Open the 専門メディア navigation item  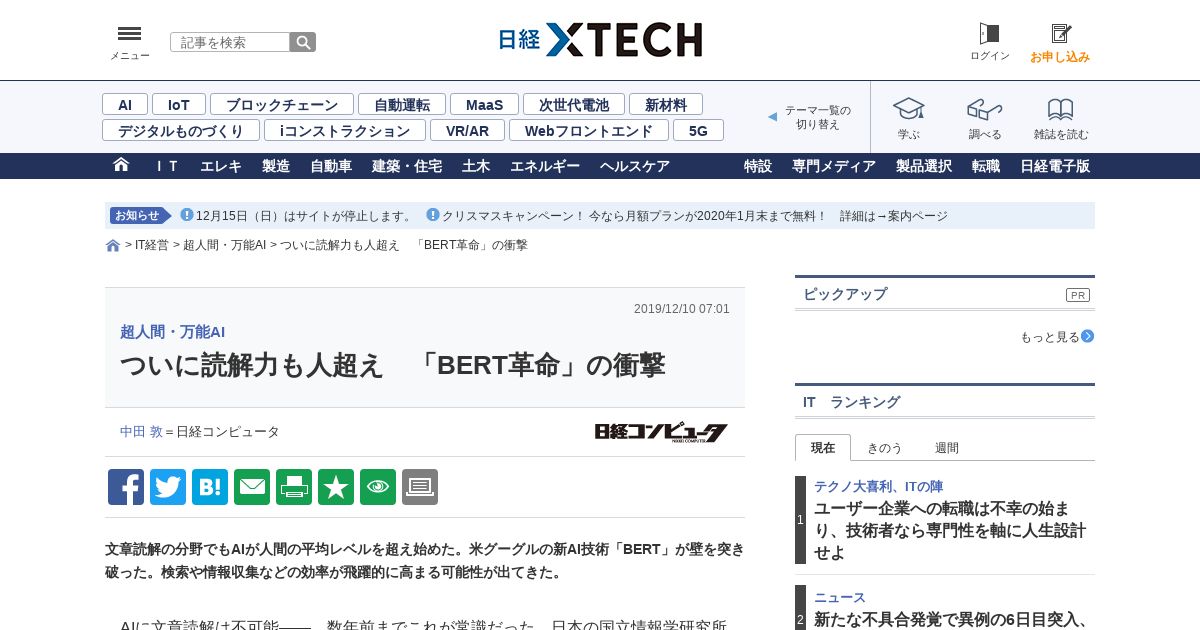coord(834,166)
